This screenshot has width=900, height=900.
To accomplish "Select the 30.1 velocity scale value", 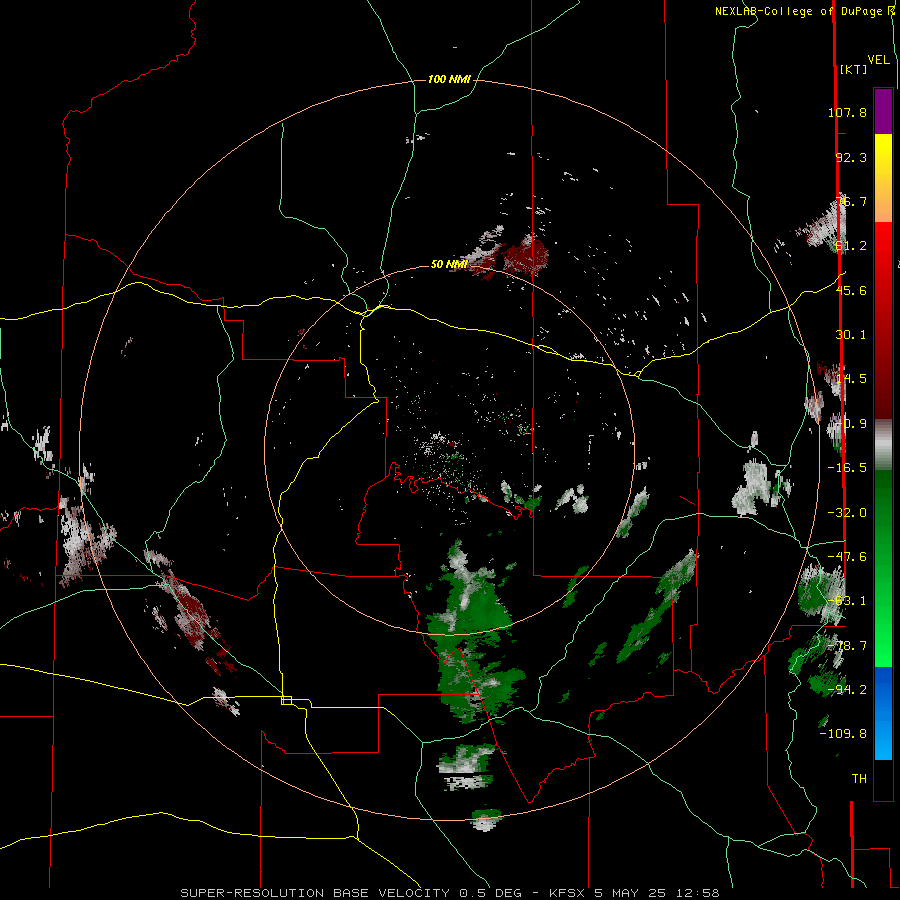I will pyautogui.click(x=851, y=335).
